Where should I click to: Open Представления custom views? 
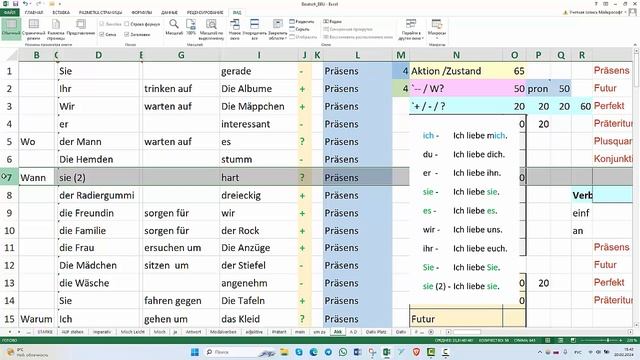pos(81,27)
